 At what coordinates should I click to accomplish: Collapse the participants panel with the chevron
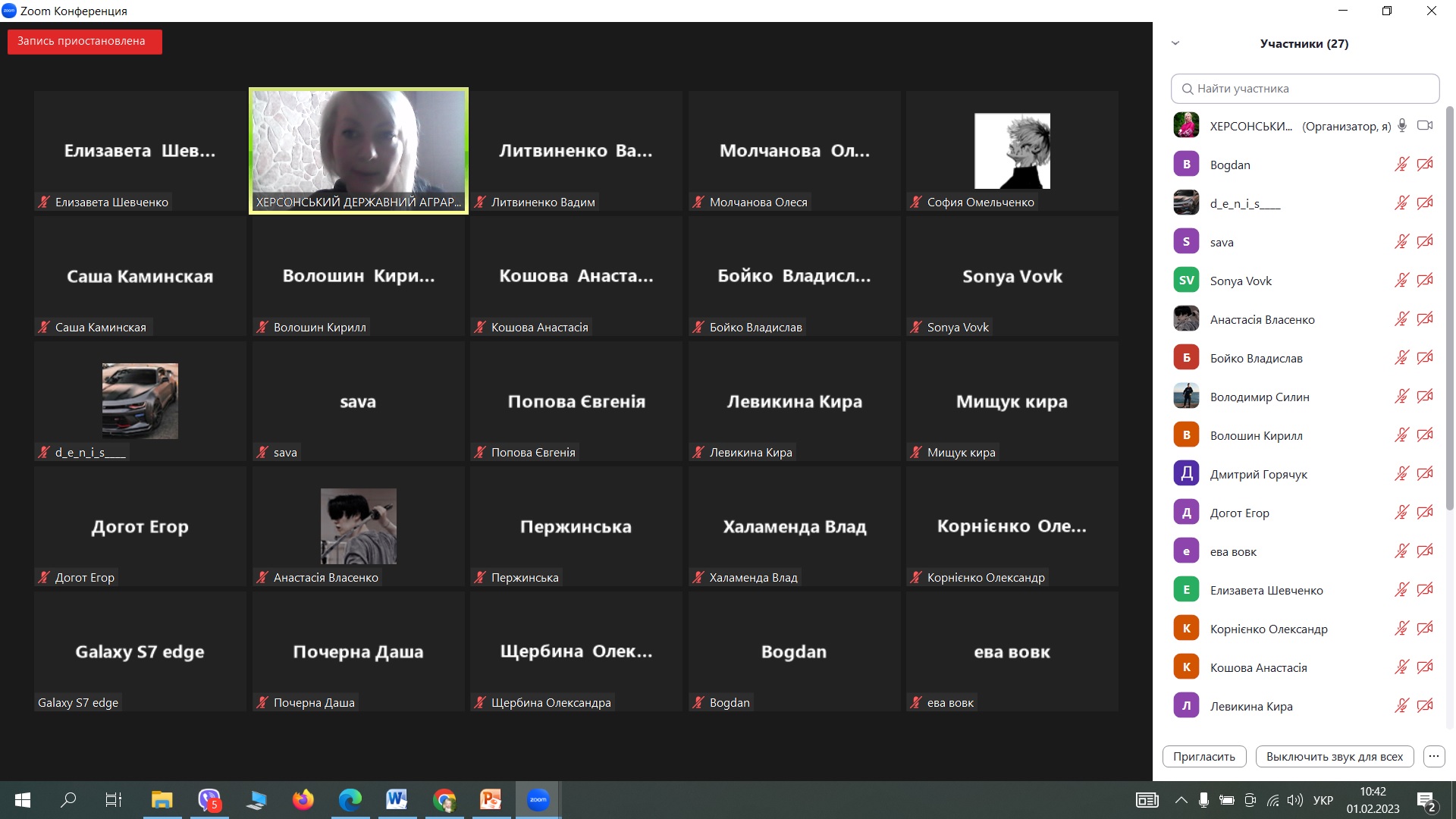(1175, 43)
